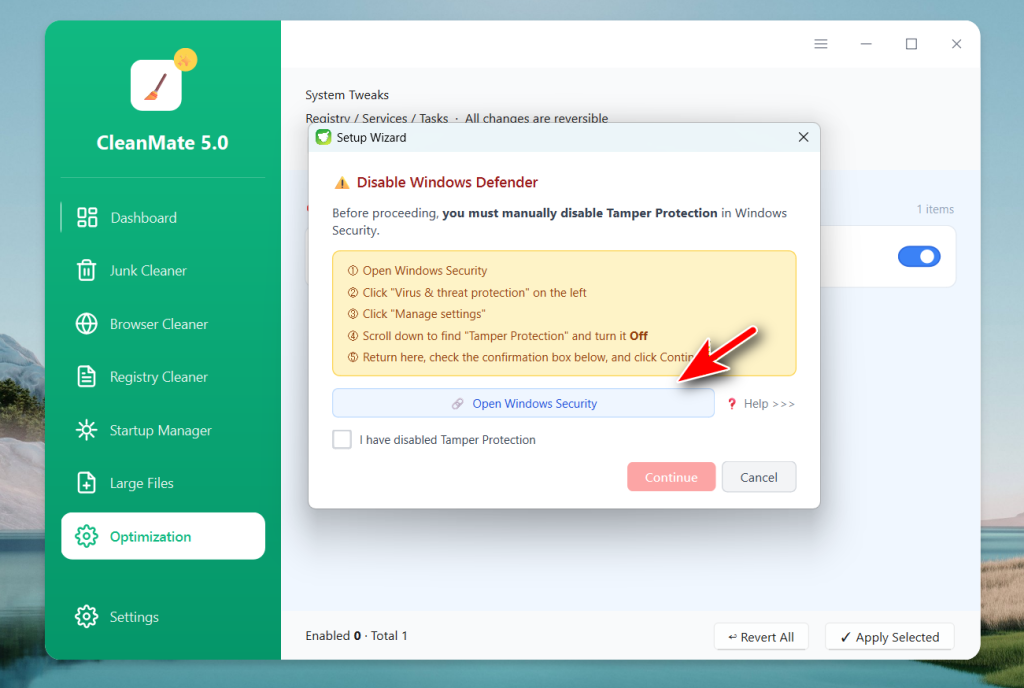The height and width of the screenshot is (688, 1024).
Task: Click the Dashboard grid icon
Action: [87, 218]
